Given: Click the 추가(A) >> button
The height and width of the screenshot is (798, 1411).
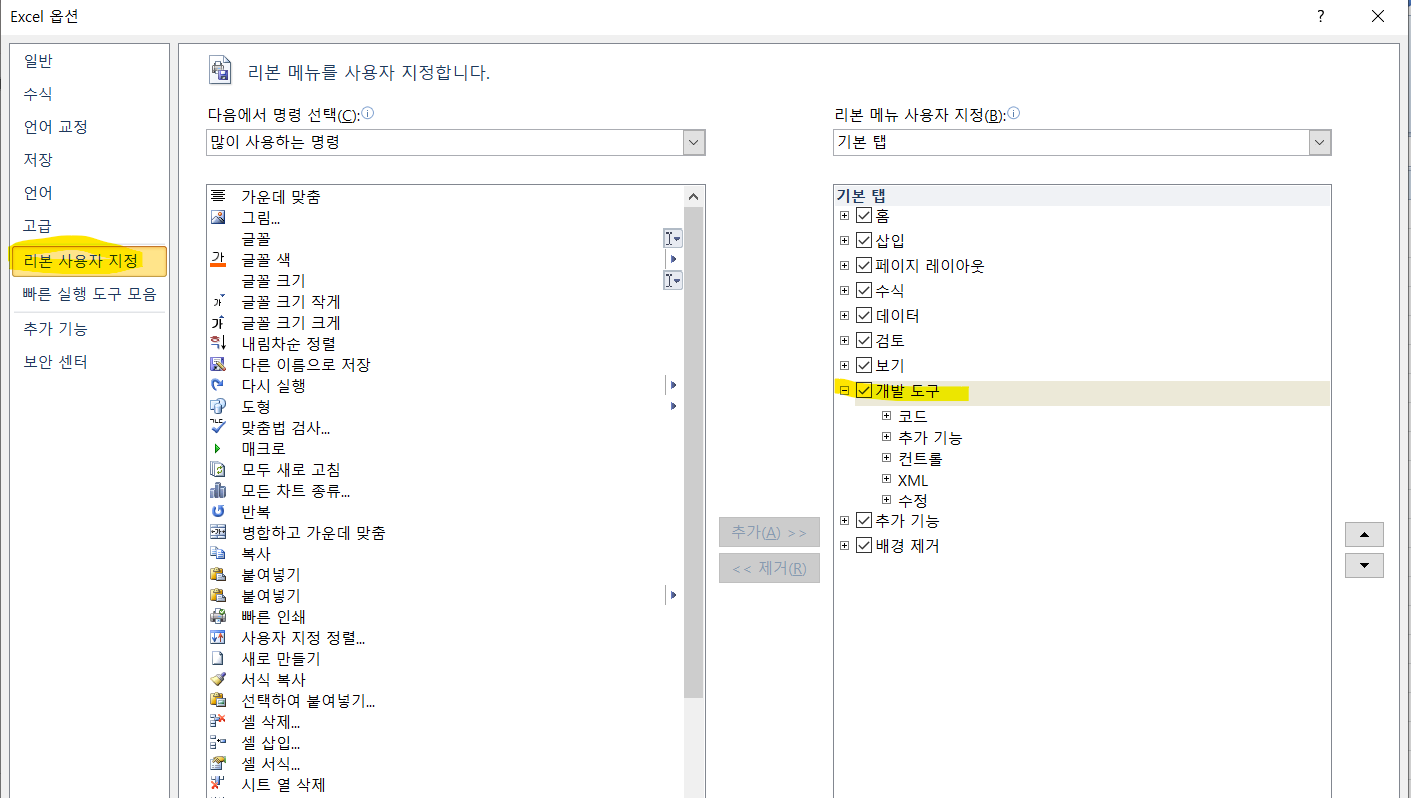Looking at the screenshot, I should coord(769,532).
